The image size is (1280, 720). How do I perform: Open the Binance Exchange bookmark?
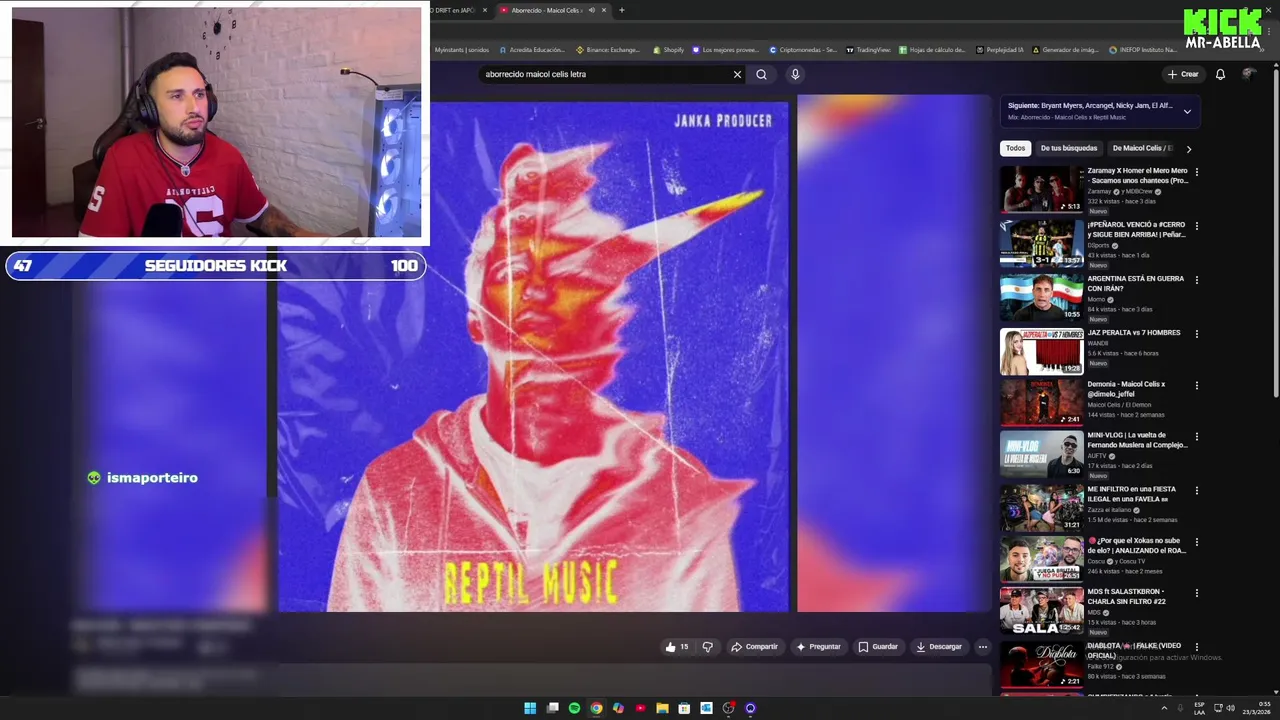point(608,50)
